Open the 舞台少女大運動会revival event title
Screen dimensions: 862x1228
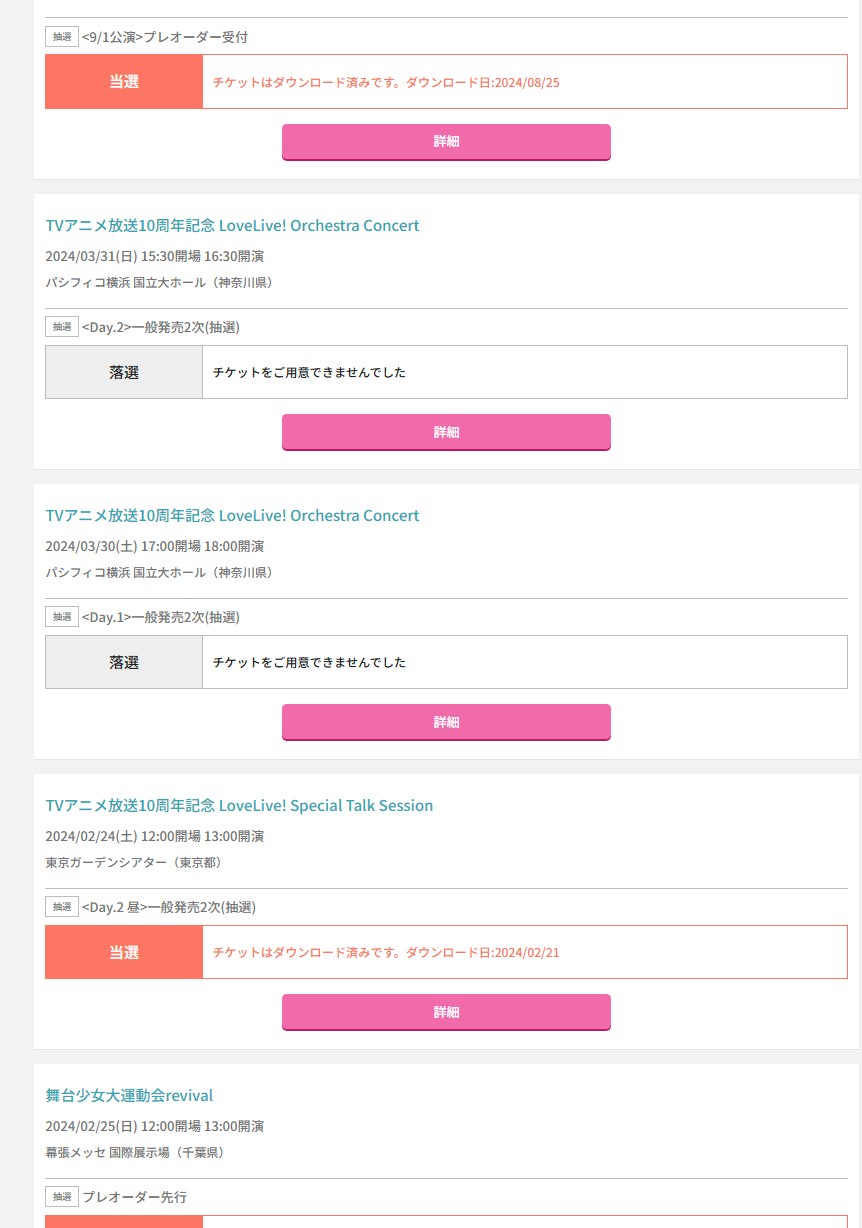pyautogui.click(x=129, y=1096)
